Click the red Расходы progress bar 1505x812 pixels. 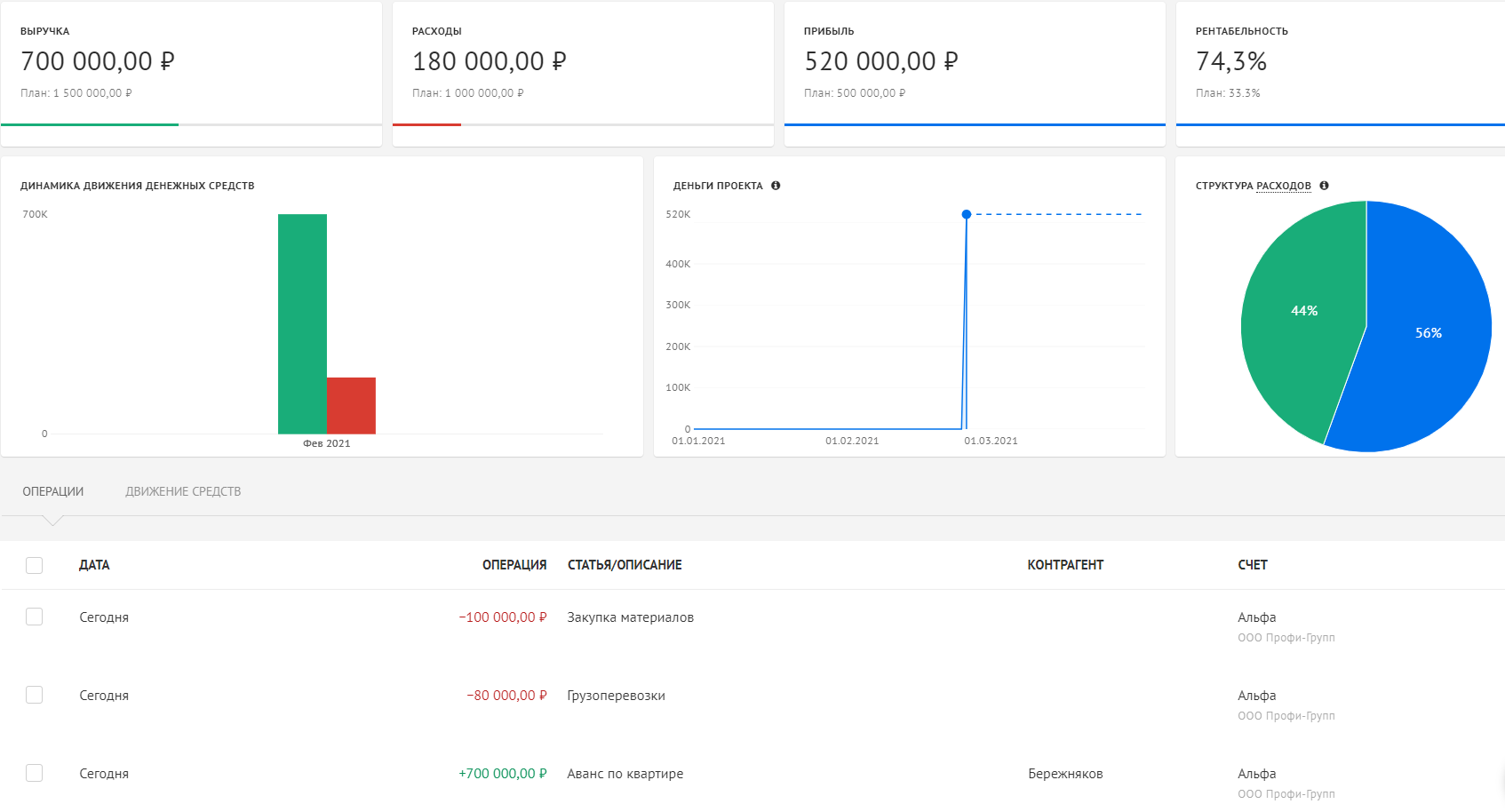coord(426,124)
